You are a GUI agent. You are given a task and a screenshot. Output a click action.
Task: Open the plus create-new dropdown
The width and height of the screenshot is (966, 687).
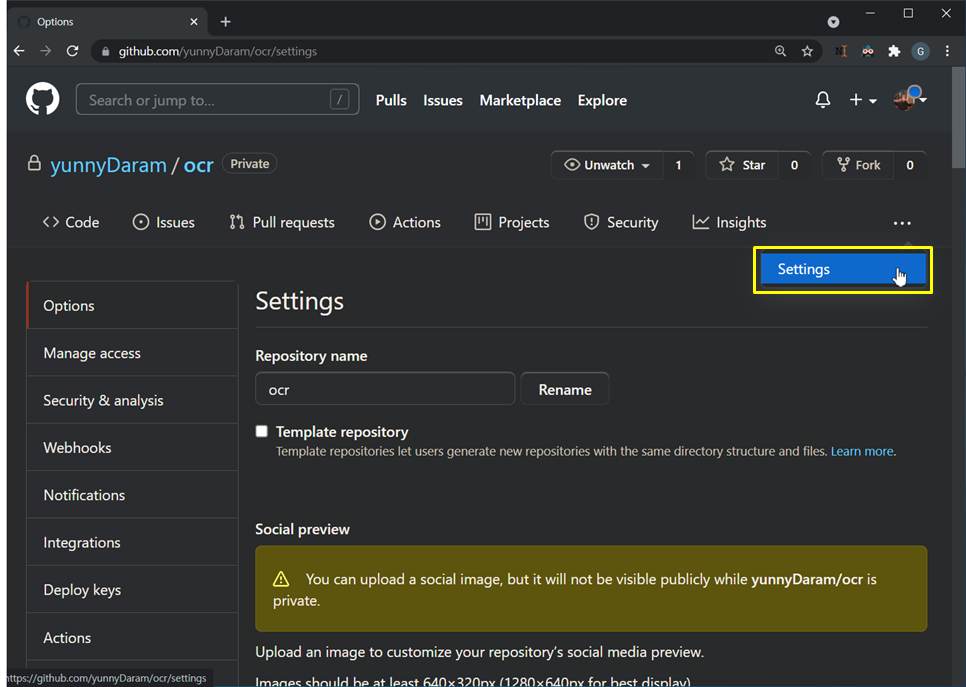[862, 100]
